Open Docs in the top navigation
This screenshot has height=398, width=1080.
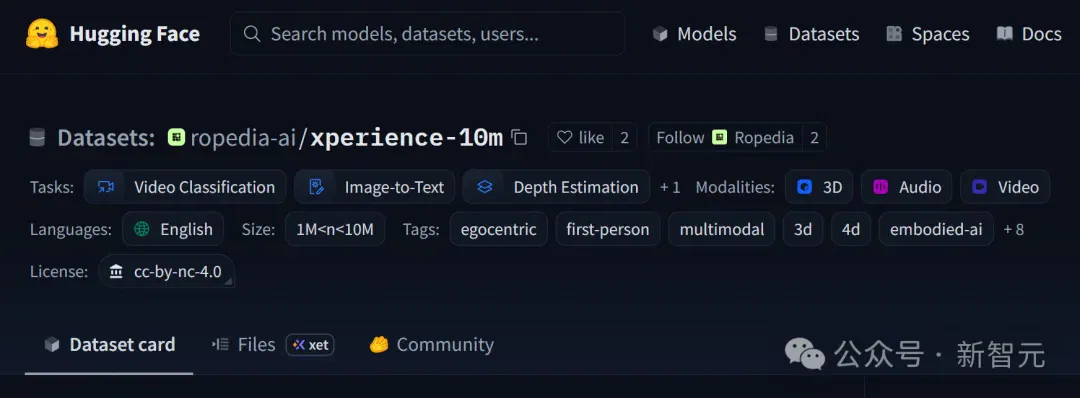tap(1029, 34)
